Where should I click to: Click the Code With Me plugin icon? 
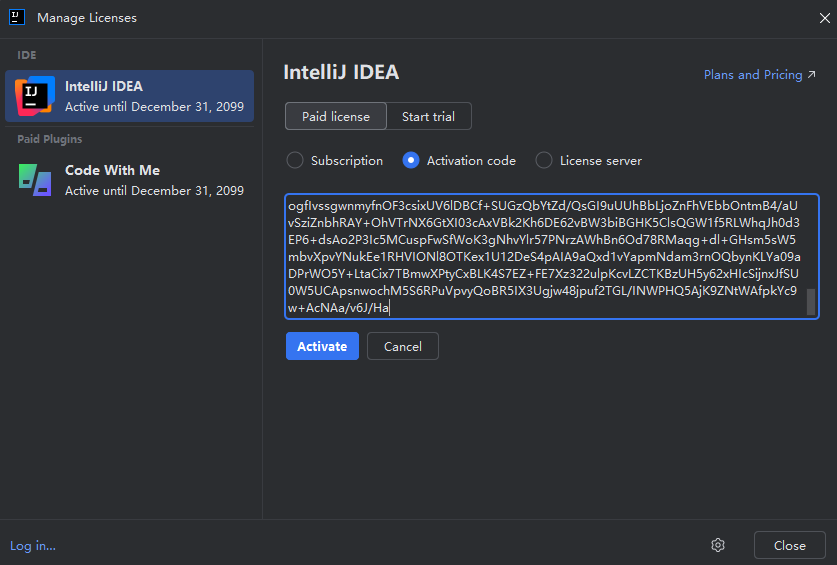[x=35, y=180]
